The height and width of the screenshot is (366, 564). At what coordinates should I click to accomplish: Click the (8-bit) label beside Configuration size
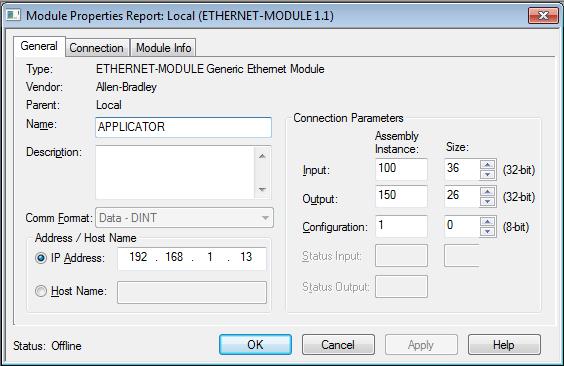point(516,227)
